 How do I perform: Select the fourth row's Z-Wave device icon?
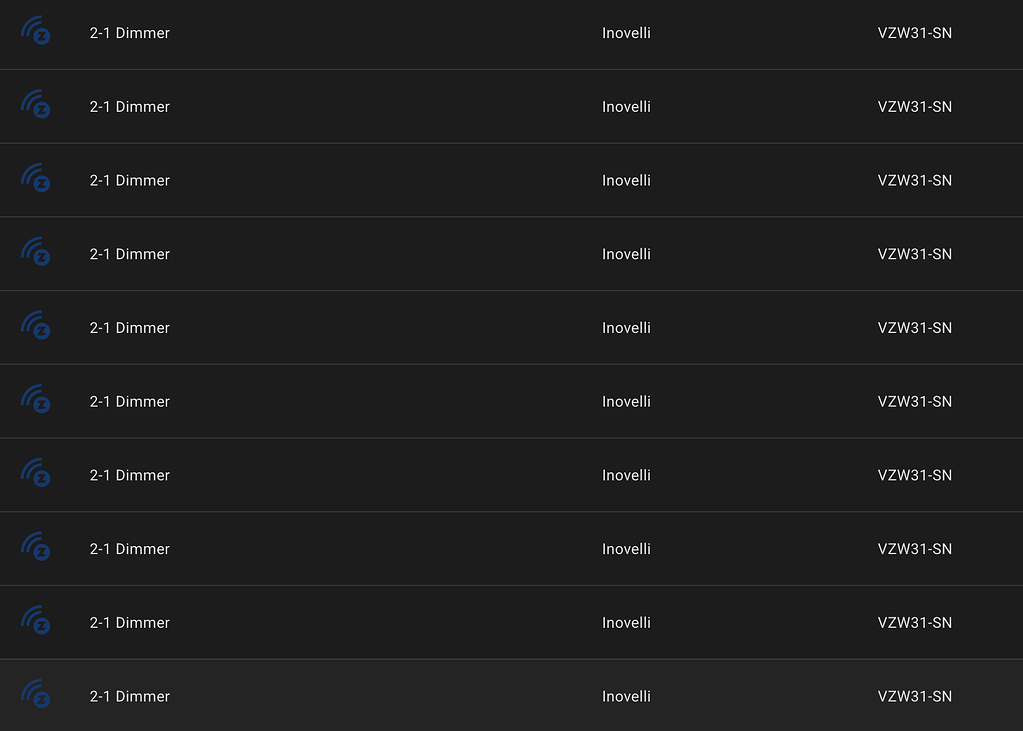35,252
